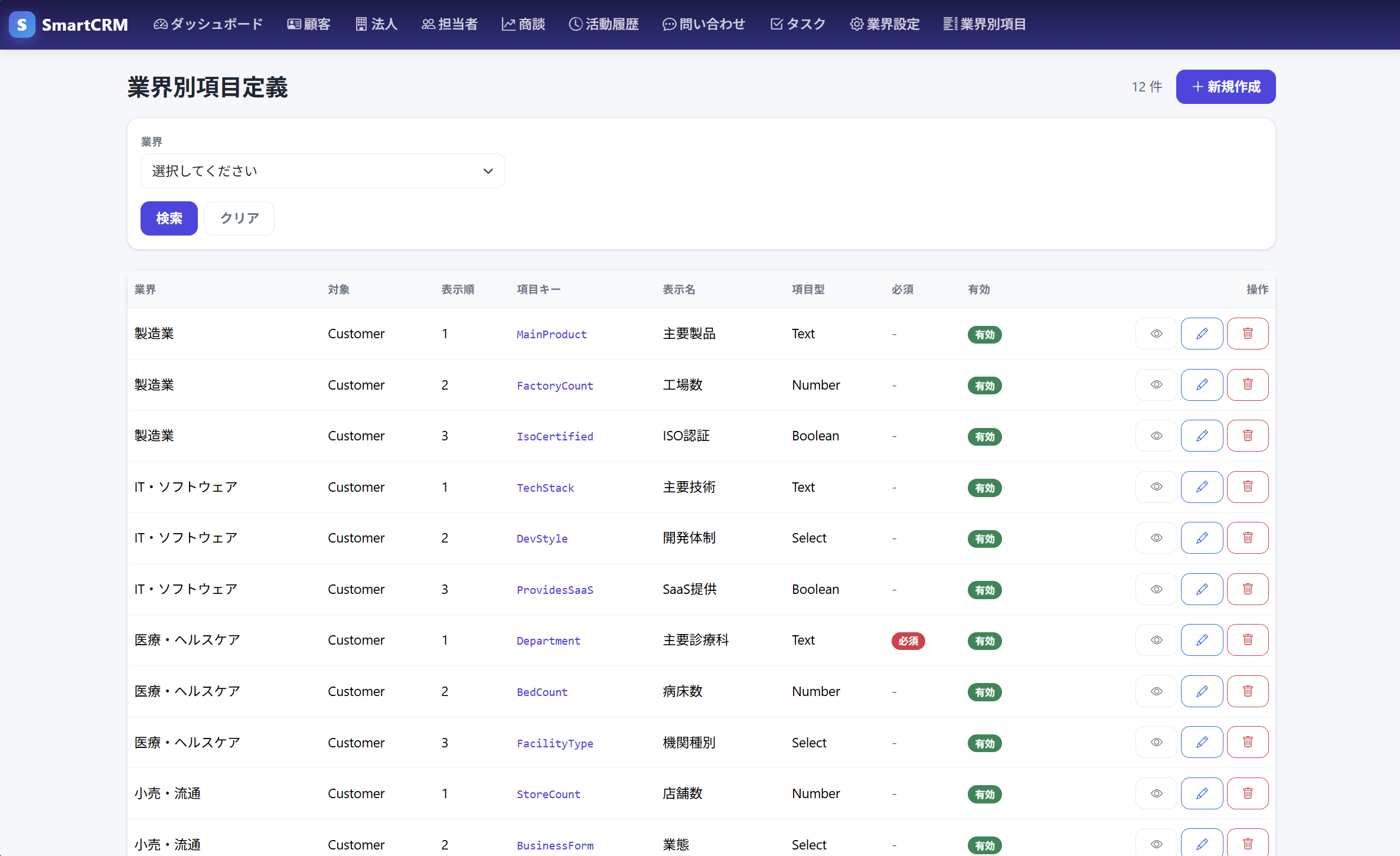Delete the FactoryCount row
1400x856 pixels.
click(x=1247, y=385)
